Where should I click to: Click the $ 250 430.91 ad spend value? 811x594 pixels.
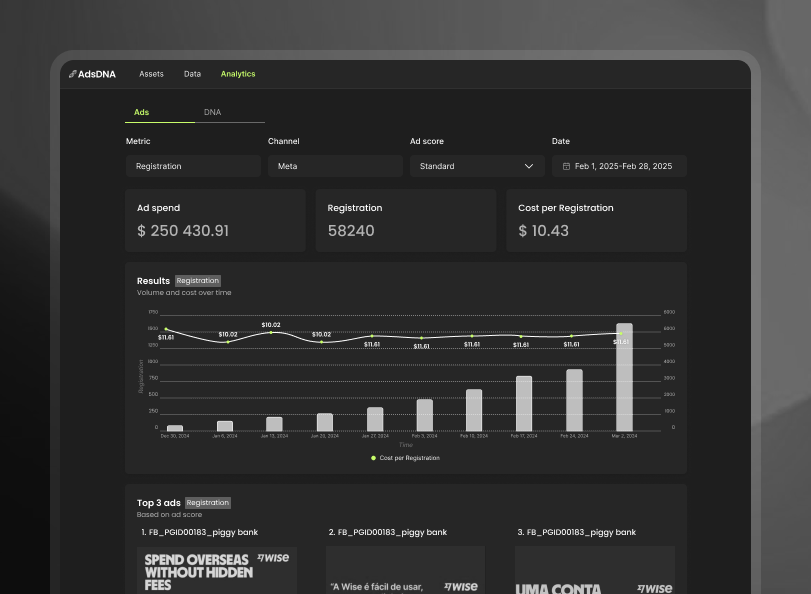tap(183, 231)
